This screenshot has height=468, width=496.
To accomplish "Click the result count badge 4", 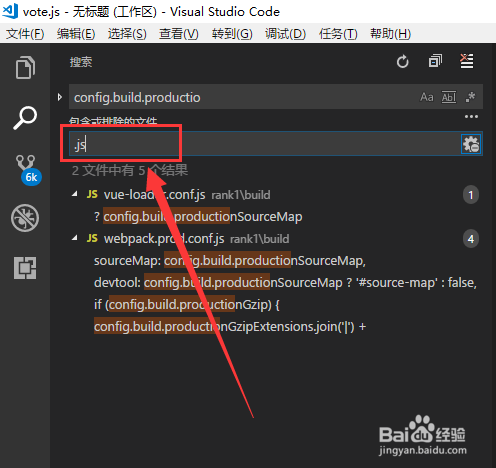I will click(x=471, y=239).
